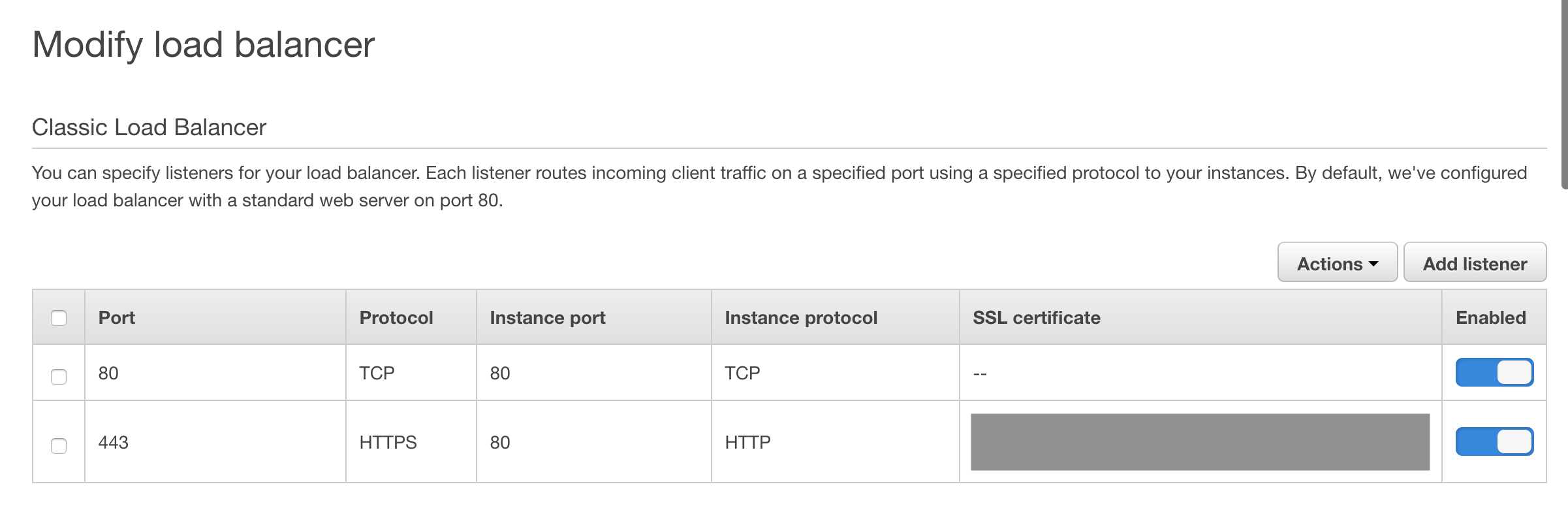Click the HTTPS protocol cell
This screenshot has height=512, width=1568.
click(x=388, y=442)
